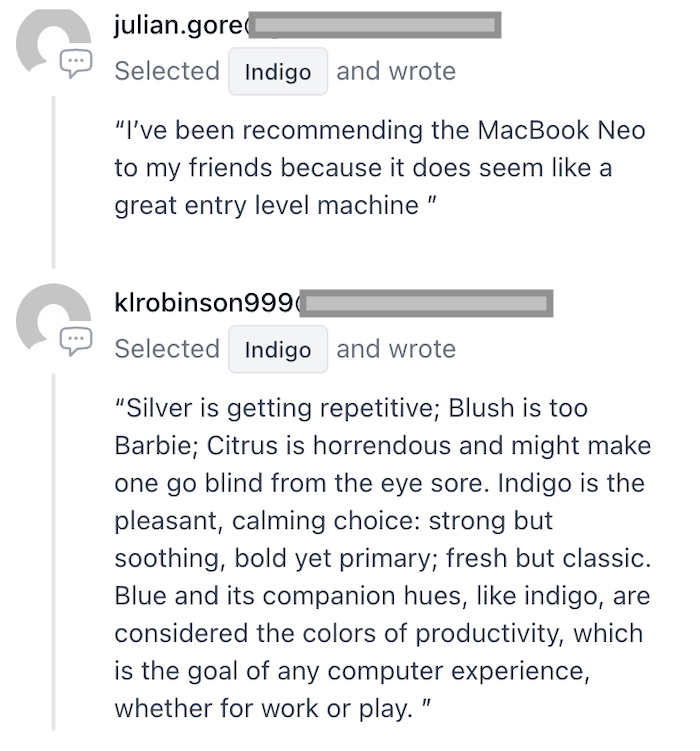Image resolution: width=700 pixels, height=751 pixels.
Task: Click "and wrote" text in julian.gore's entry
Action: click(x=396, y=72)
